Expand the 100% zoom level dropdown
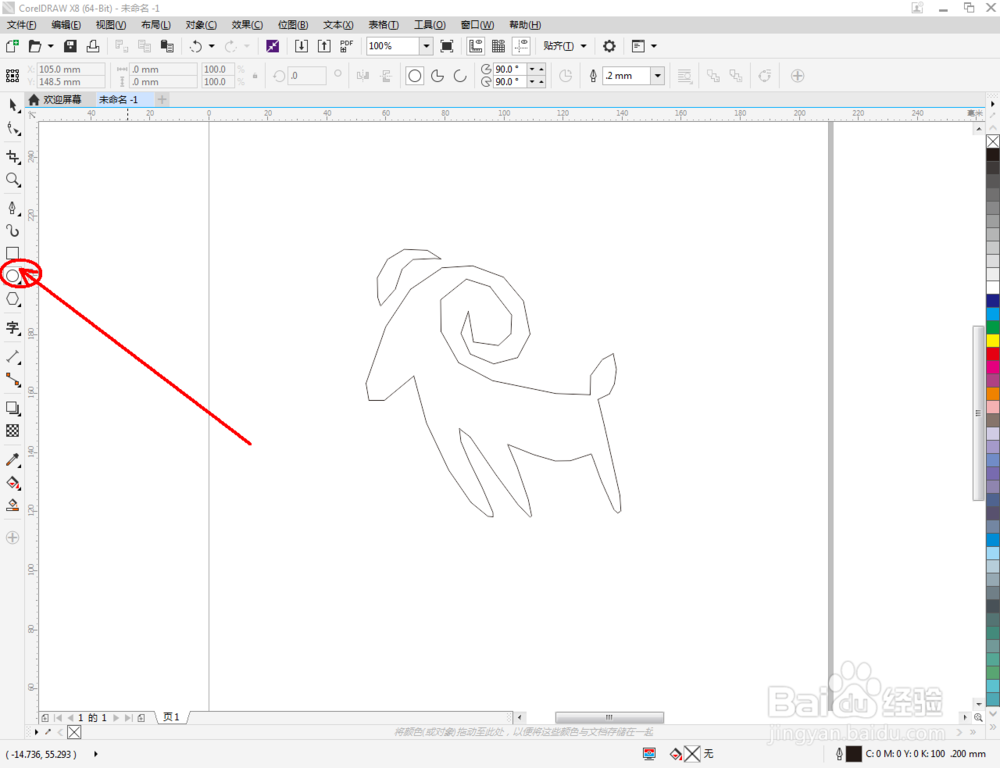1000x768 pixels. pos(426,46)
